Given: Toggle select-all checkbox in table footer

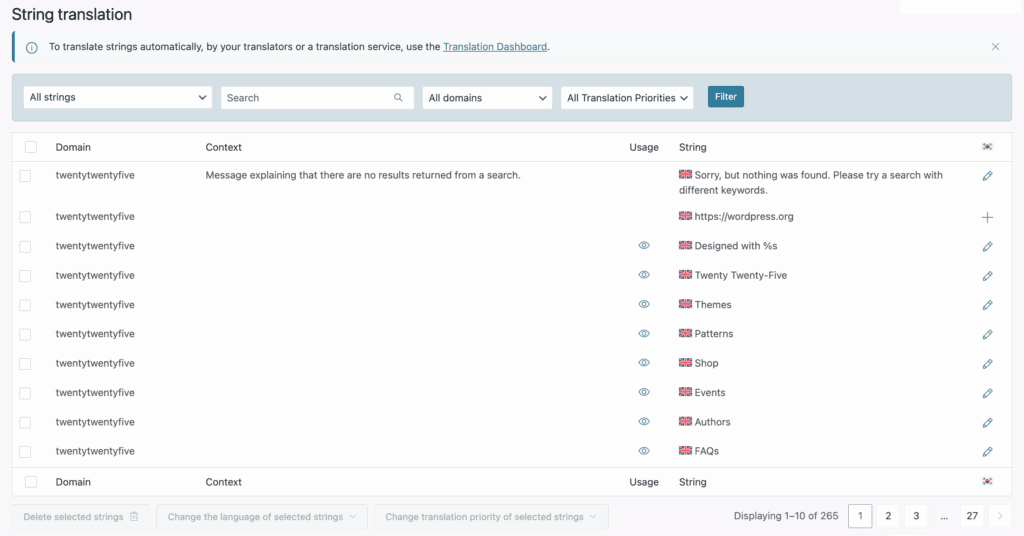Looking at the screenshot, I should pos(31,482).
